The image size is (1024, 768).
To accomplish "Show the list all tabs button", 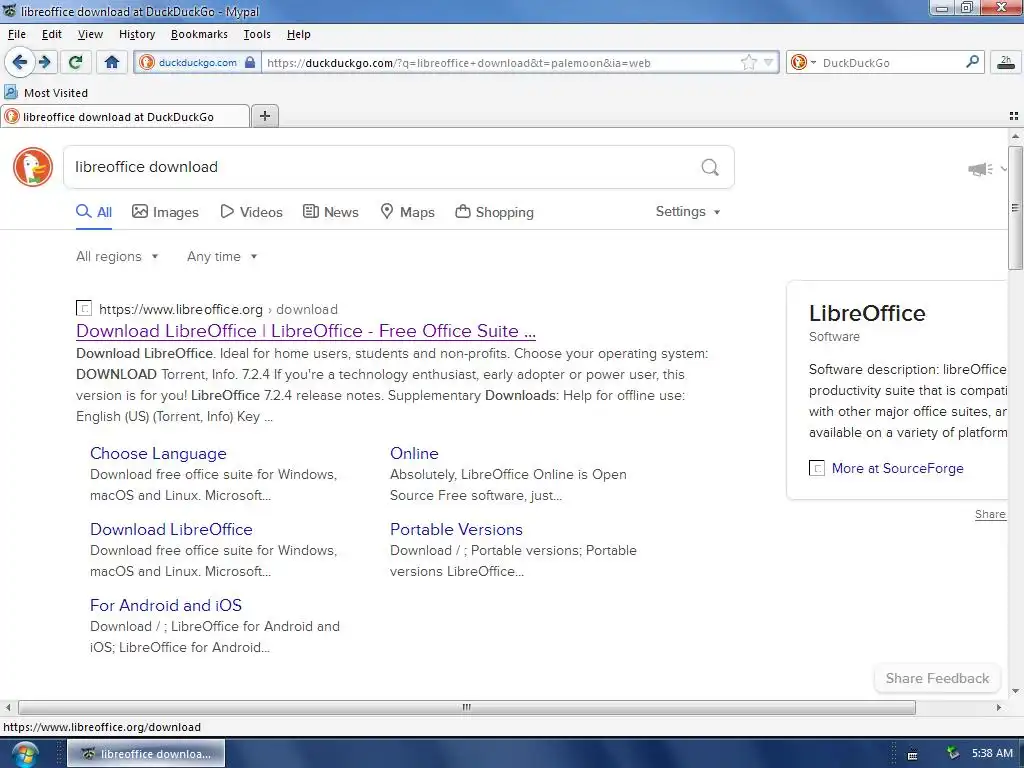I will pos(1014,116).
